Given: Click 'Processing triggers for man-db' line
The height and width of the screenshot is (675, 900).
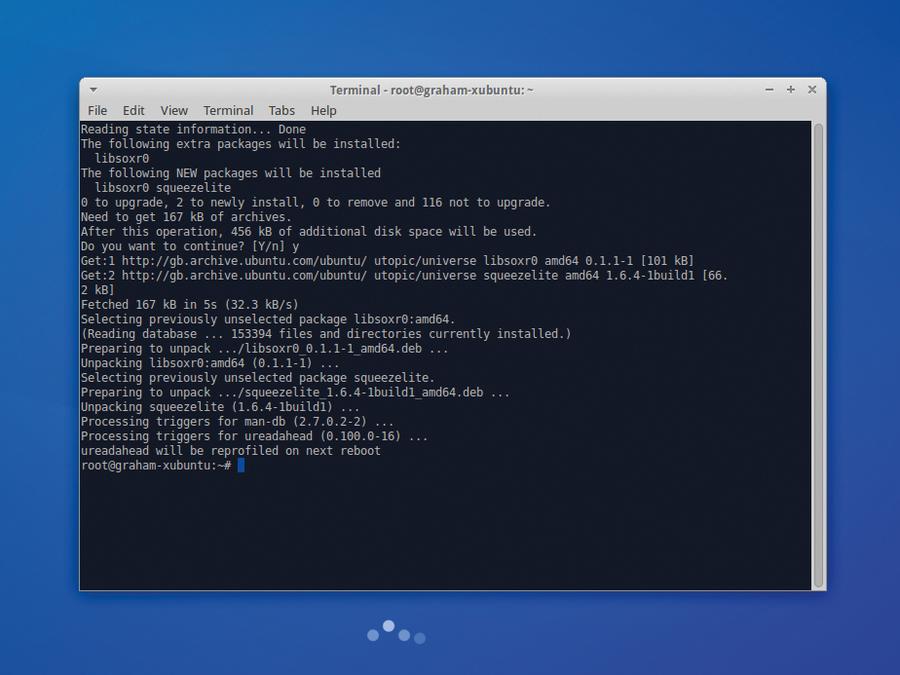Looking at the screenshot, I should pyautogui.click(x=237, y=422).
